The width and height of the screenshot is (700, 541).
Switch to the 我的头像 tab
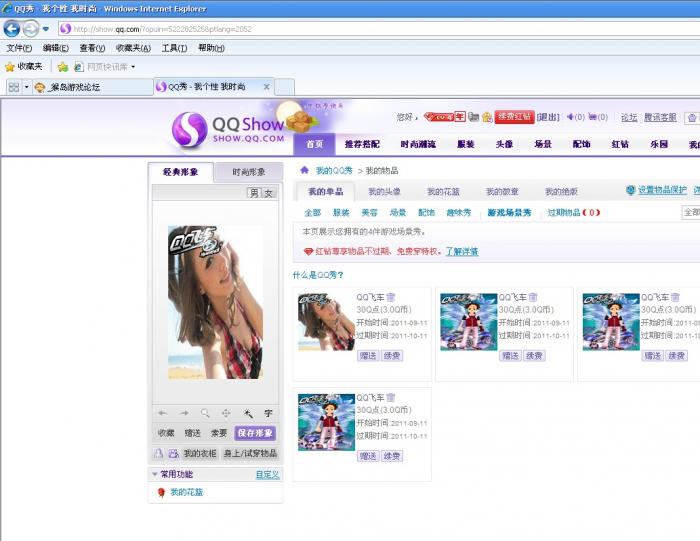point(384,192)
